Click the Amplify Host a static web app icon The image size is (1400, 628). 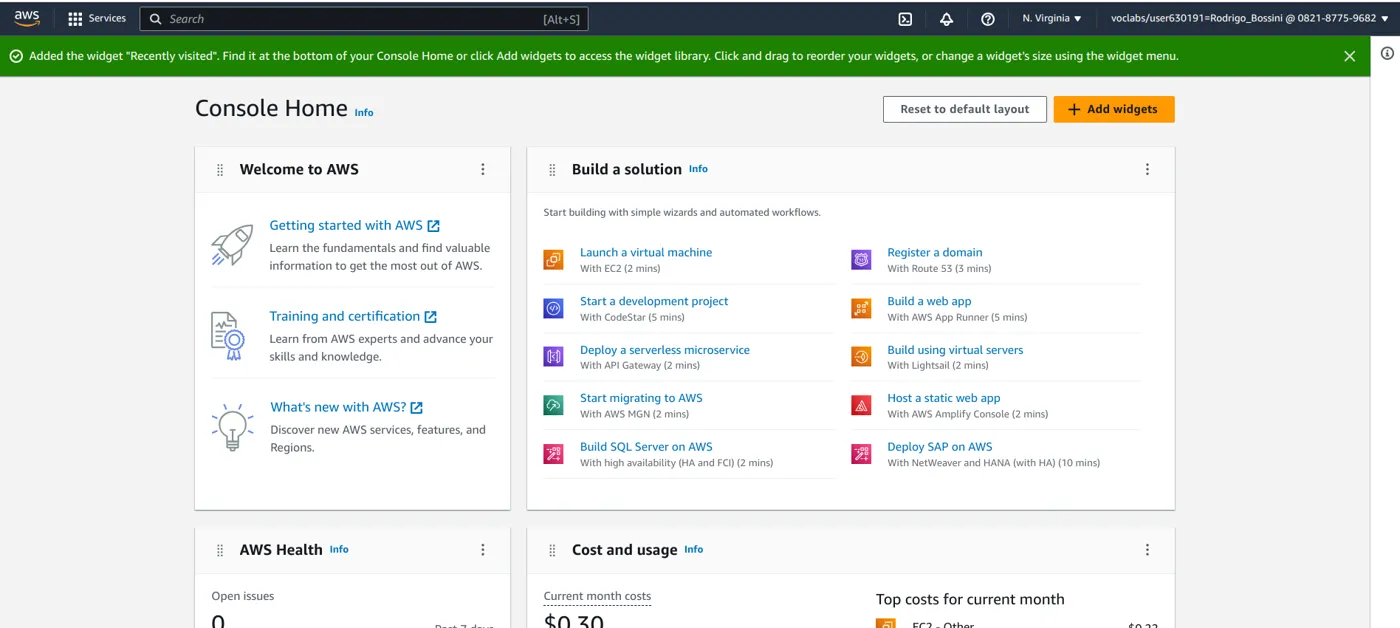(861, 405)
